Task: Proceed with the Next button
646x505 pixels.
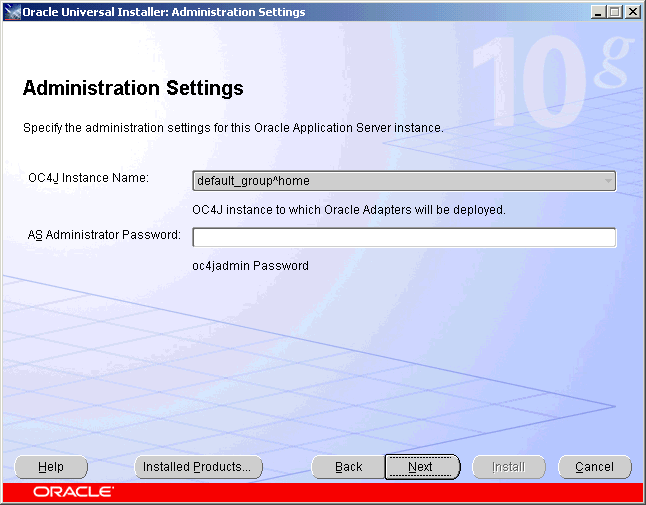Action: click(x=422, y=467)
